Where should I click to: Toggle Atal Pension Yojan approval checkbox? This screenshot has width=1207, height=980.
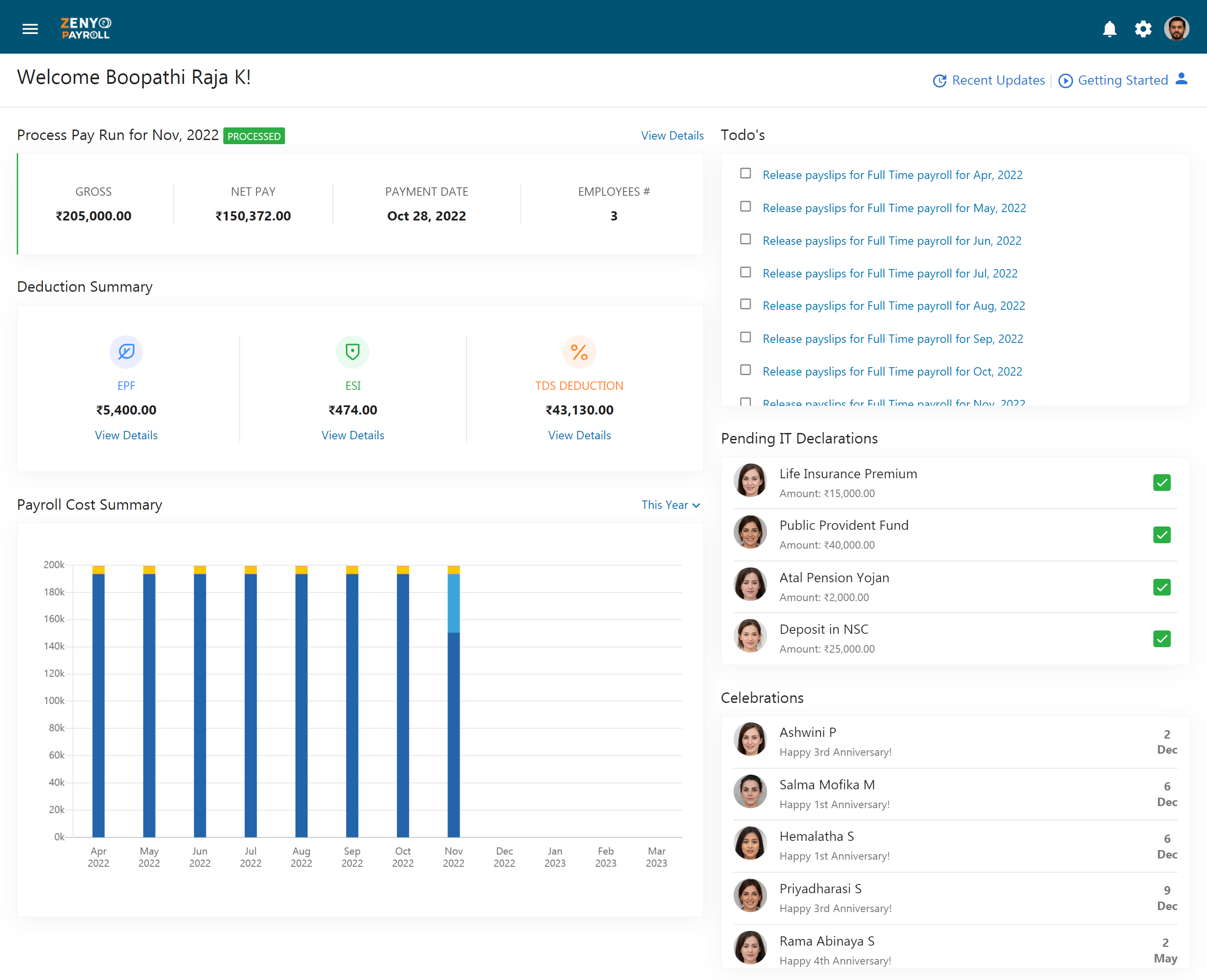tap(1161, 587)
